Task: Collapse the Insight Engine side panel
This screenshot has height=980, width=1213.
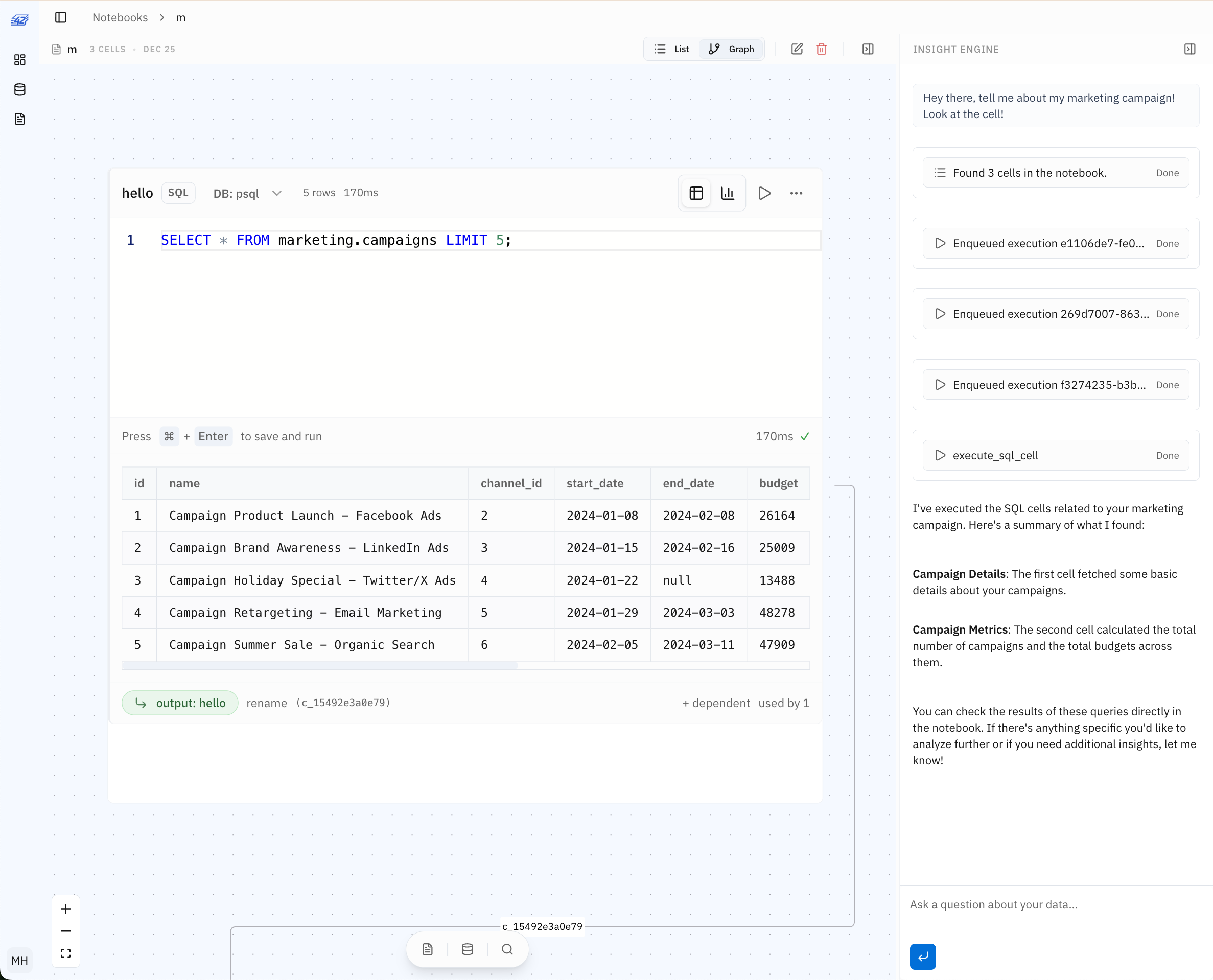Action: tap(1189, 49)
